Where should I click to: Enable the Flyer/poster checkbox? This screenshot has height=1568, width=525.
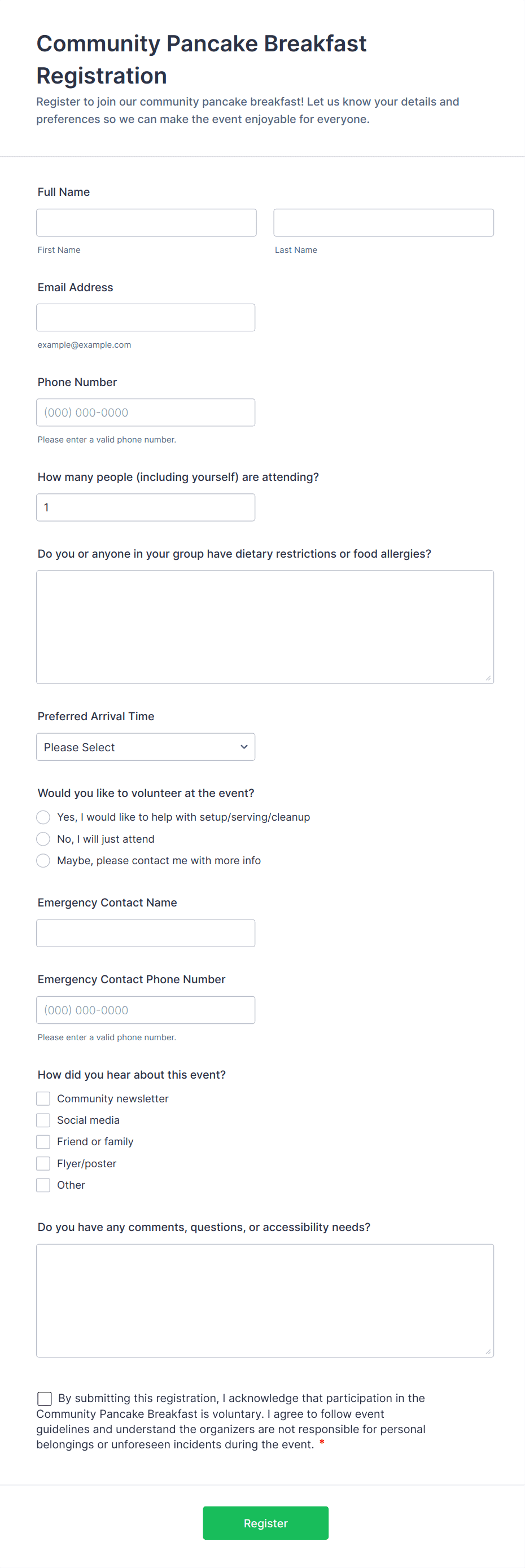click(43, 1163)
